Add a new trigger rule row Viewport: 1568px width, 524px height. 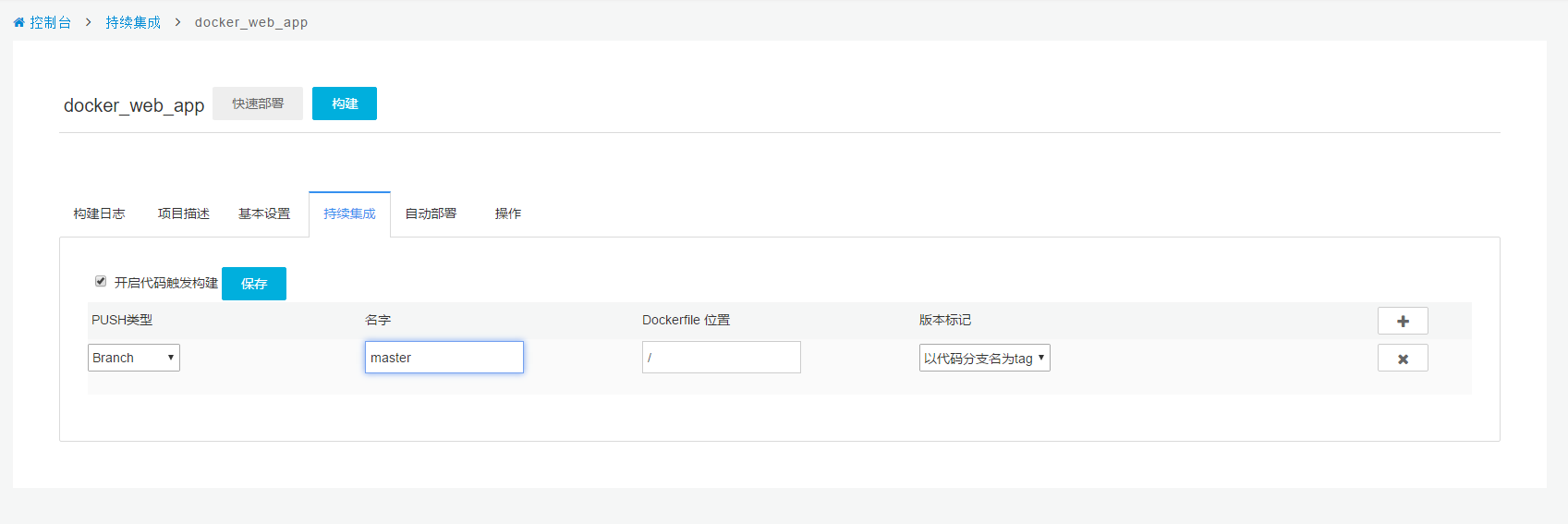[1402, 321]
